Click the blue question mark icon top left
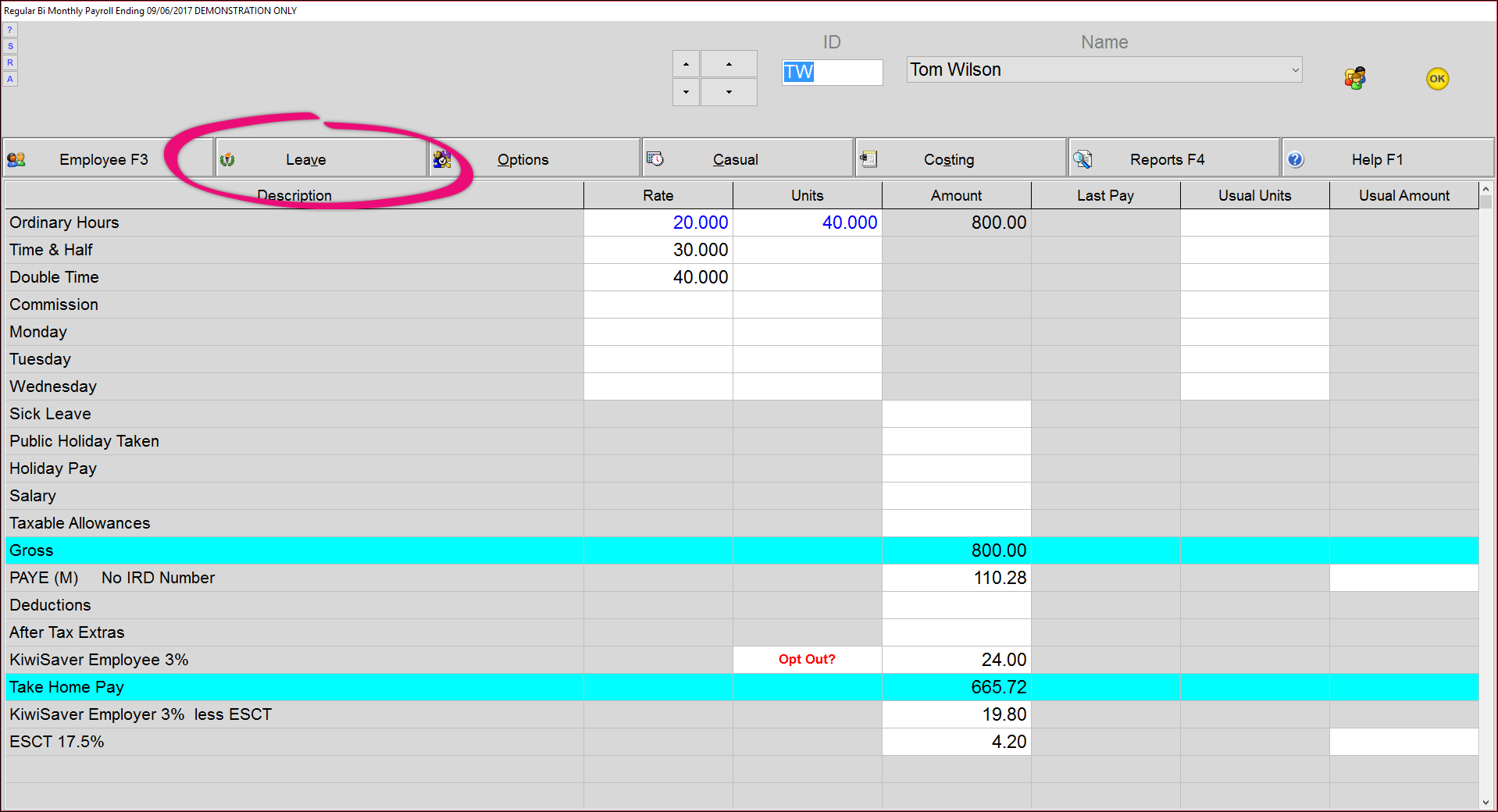 pos(10,29)
